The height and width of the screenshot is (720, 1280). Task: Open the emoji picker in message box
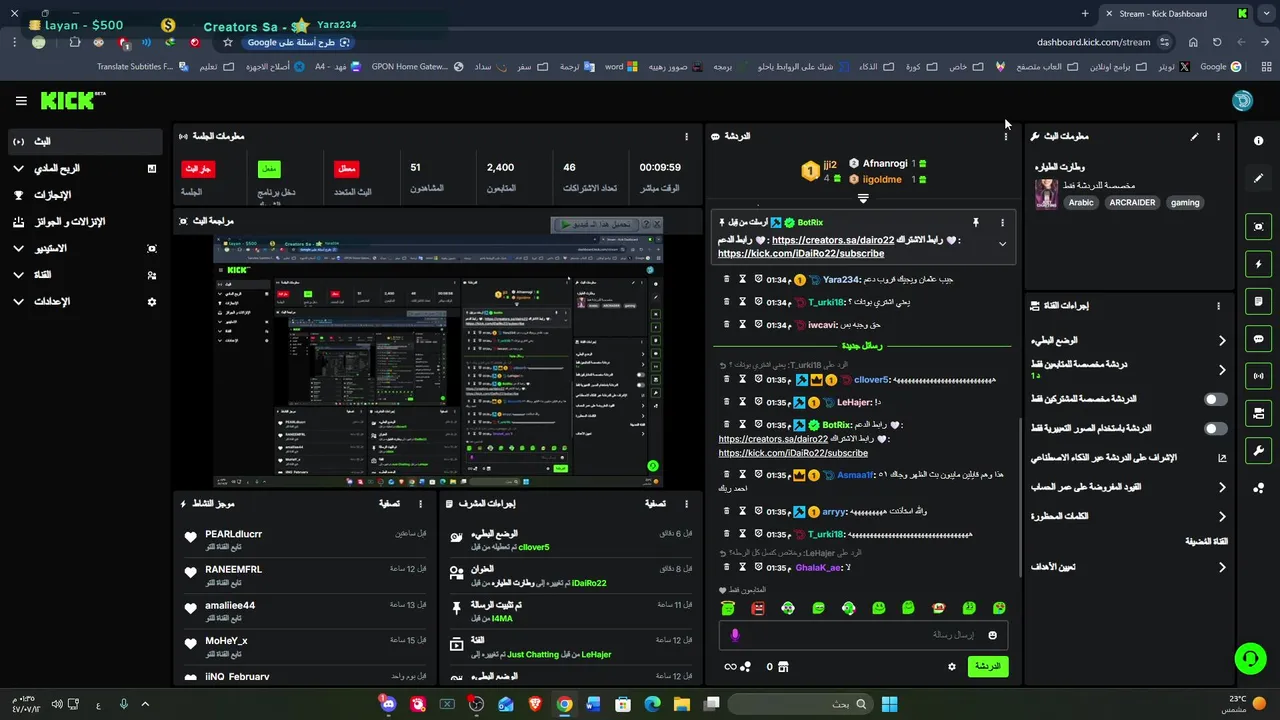pyautogui.click(x=992, y=635)
